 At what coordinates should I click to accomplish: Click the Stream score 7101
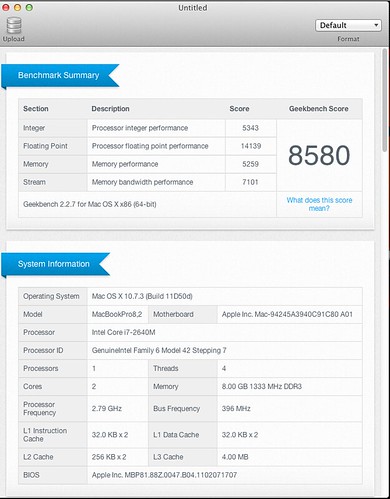(x=250, y=182)
